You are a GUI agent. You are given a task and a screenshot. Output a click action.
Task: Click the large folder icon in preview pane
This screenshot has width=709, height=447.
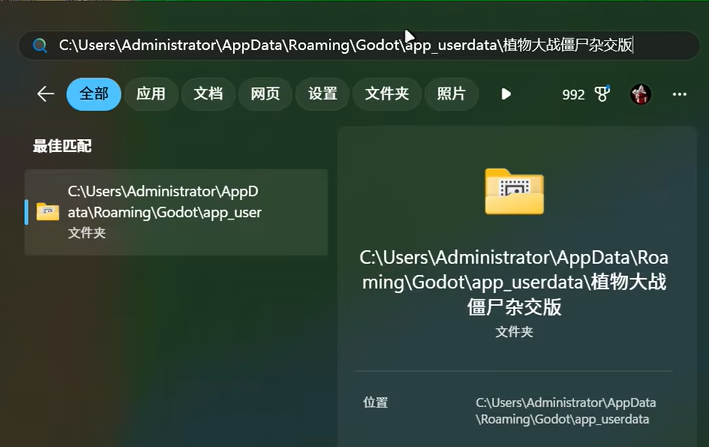click(514, 190)
